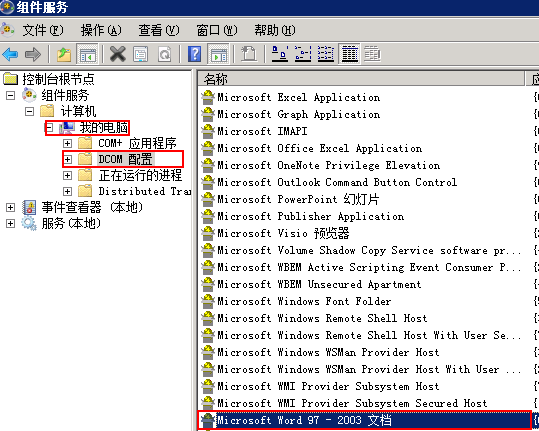Select Microsoft Windows Font Folder
The image size is (539, 431).
[x=304, y=301]
